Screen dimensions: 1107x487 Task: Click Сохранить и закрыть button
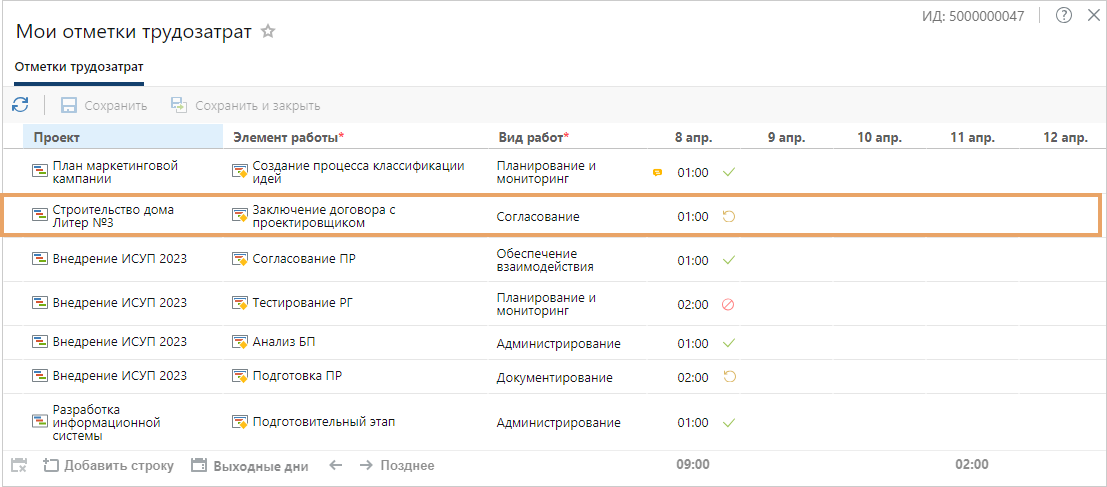tap(245, 105)
